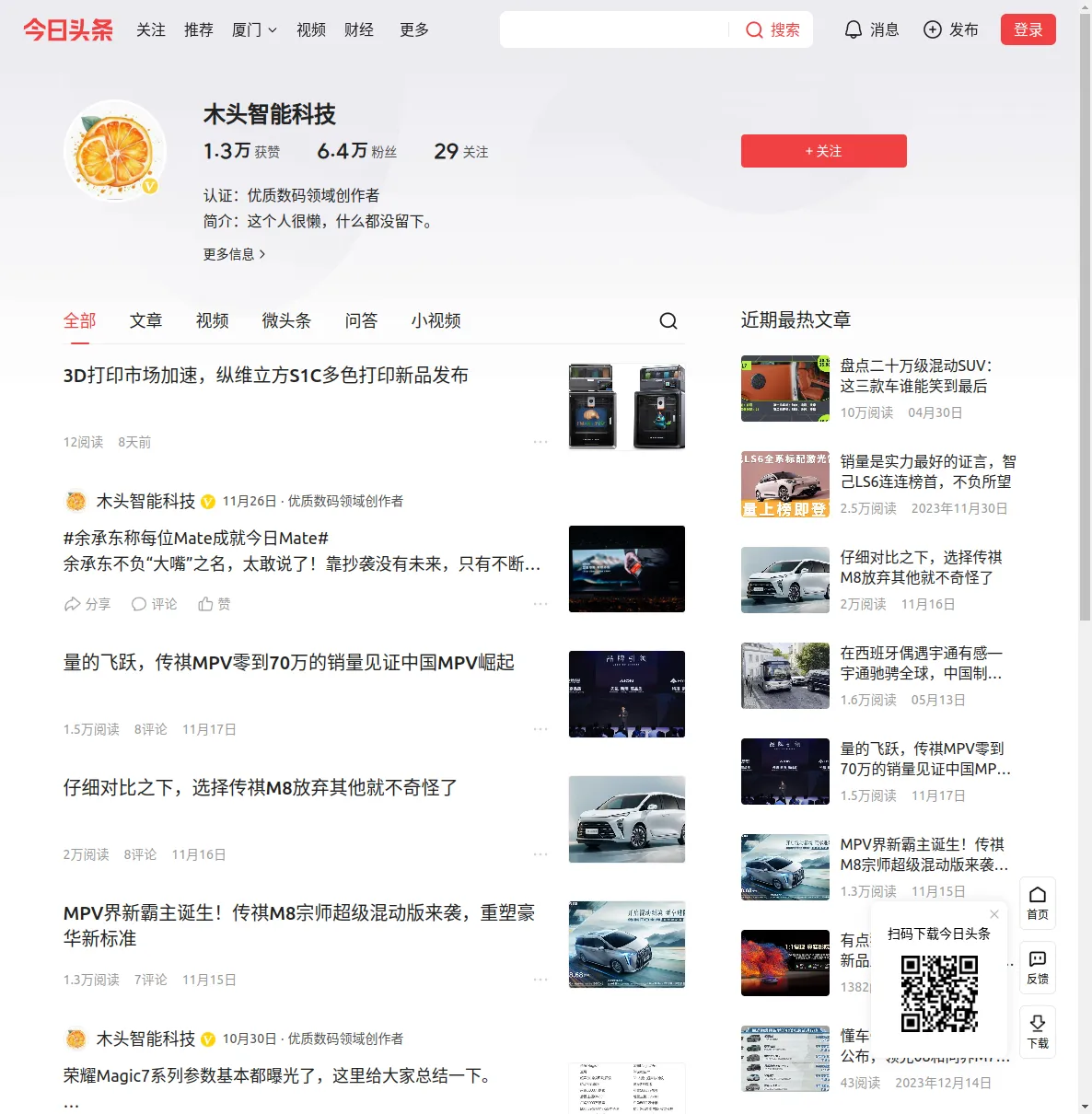Click the QR code image
The height and width of the screenshot is (1114, 1092).
click(x=939, y=993)
